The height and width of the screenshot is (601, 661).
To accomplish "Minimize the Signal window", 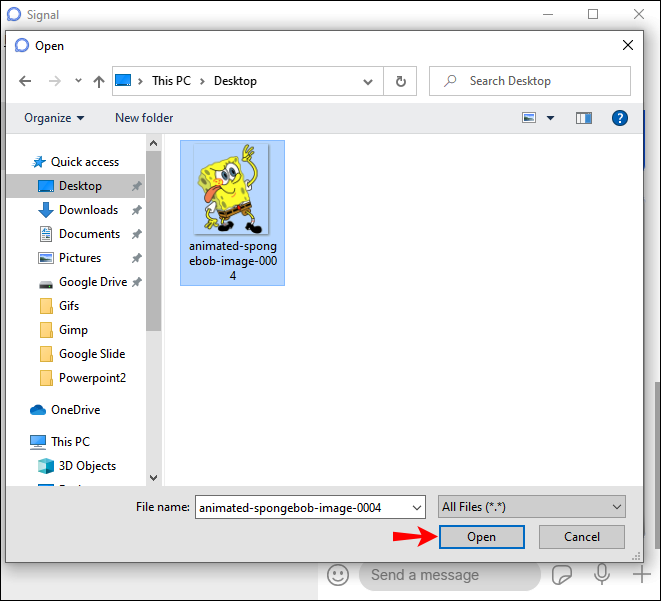I will 548,14.
